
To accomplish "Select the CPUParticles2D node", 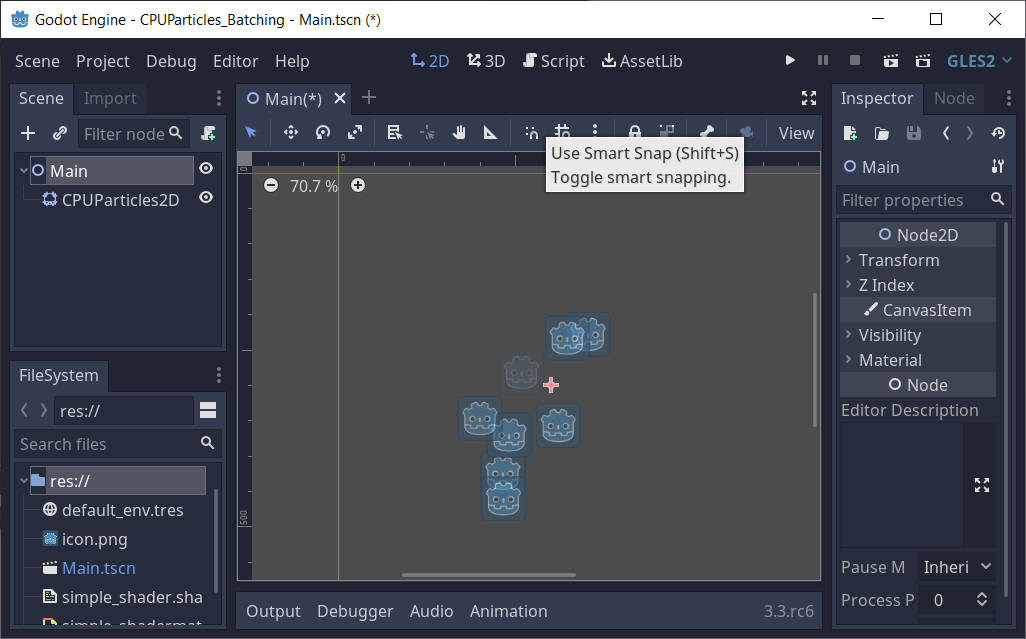I will (120, 200).
